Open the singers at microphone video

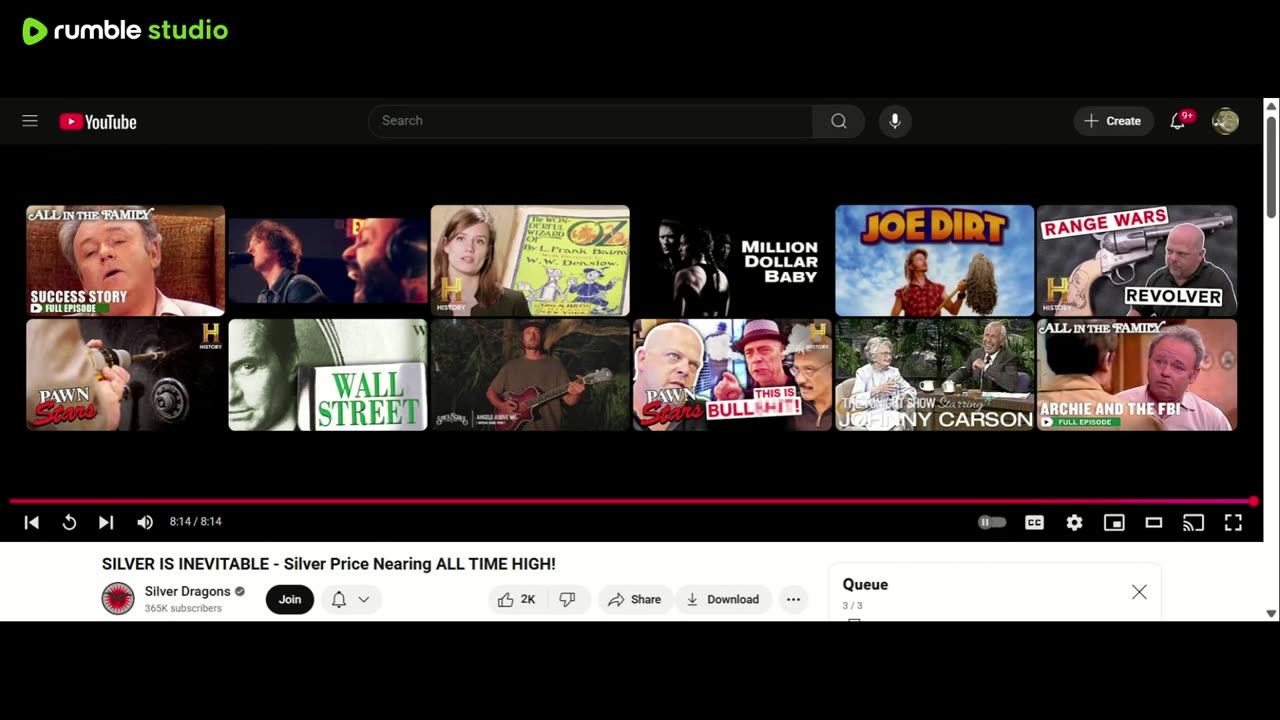point(328,261)
